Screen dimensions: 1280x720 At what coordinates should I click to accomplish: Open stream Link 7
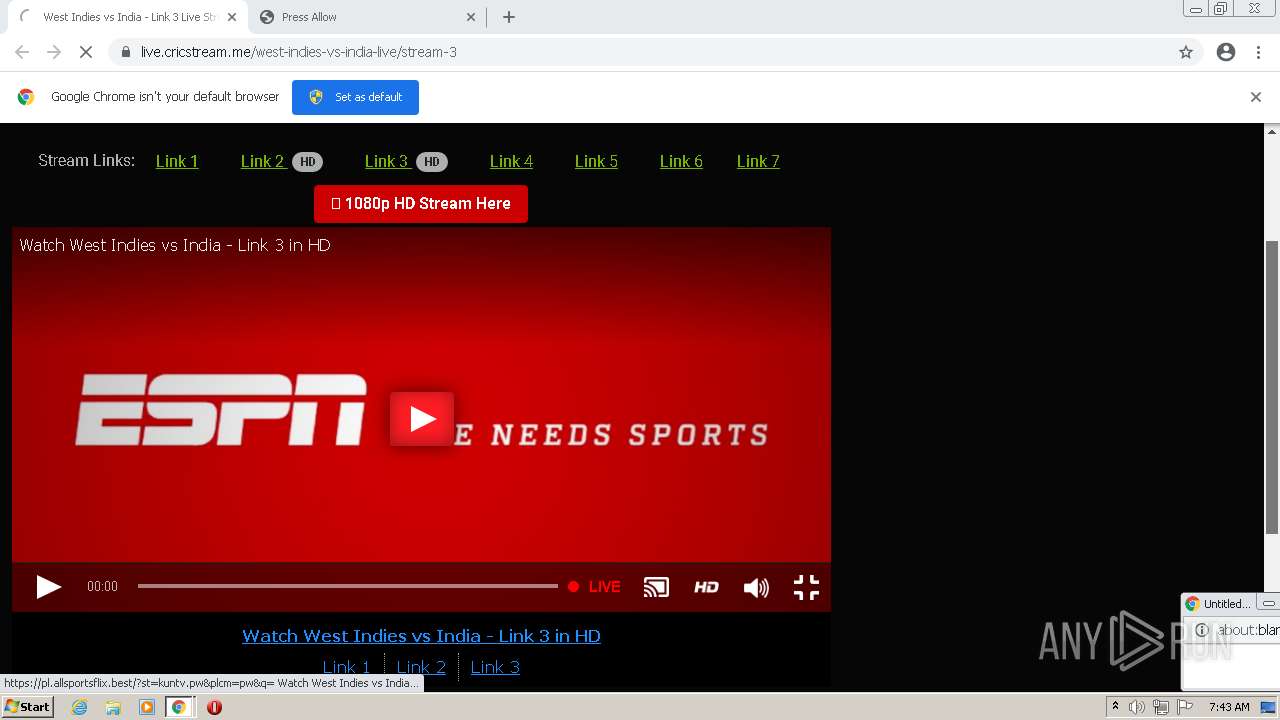(x=758, y=161)
